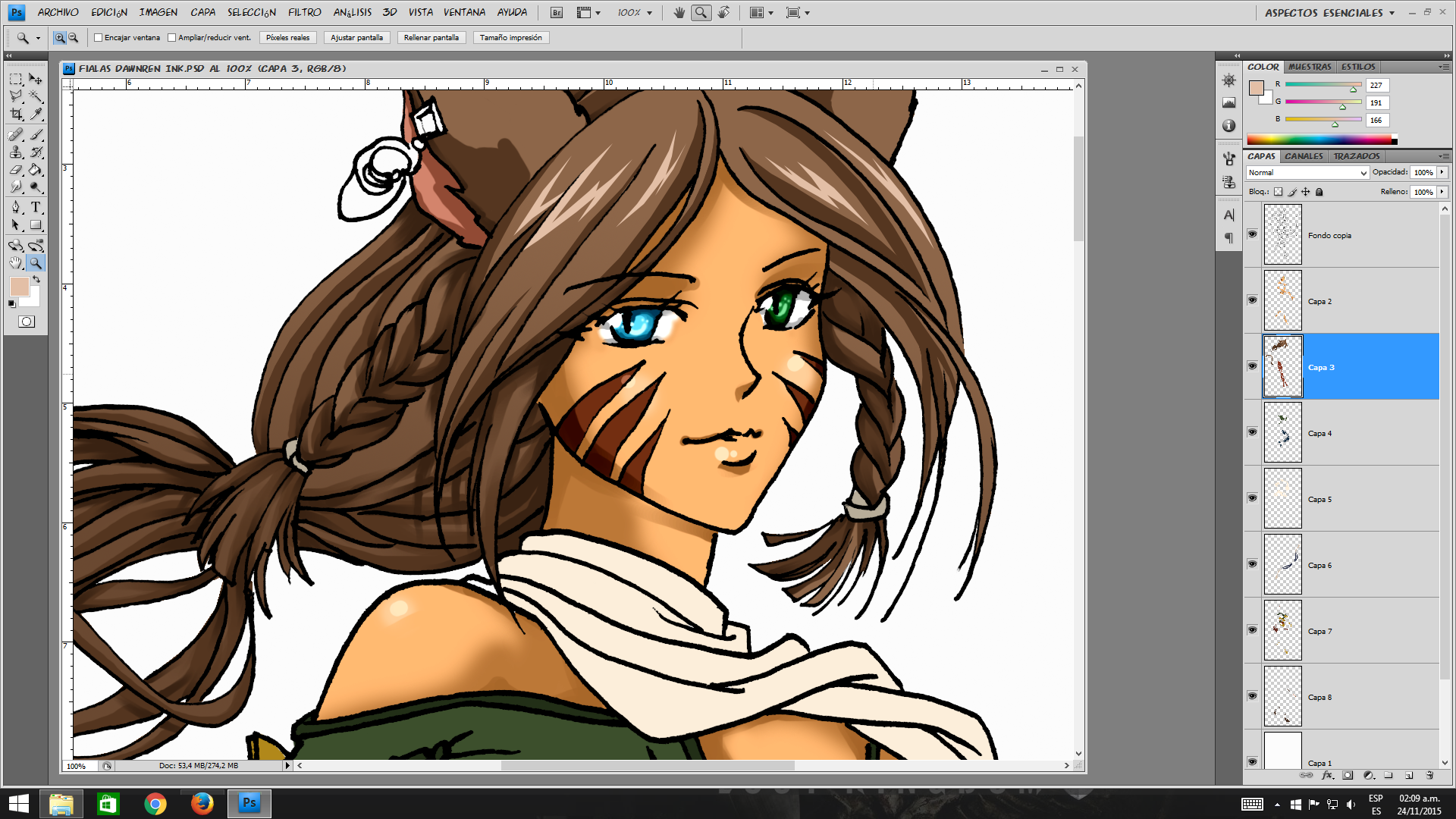Hide the Fondo copia layer
This screenshot has width=1456, height=819.
tap(1252, 234)
